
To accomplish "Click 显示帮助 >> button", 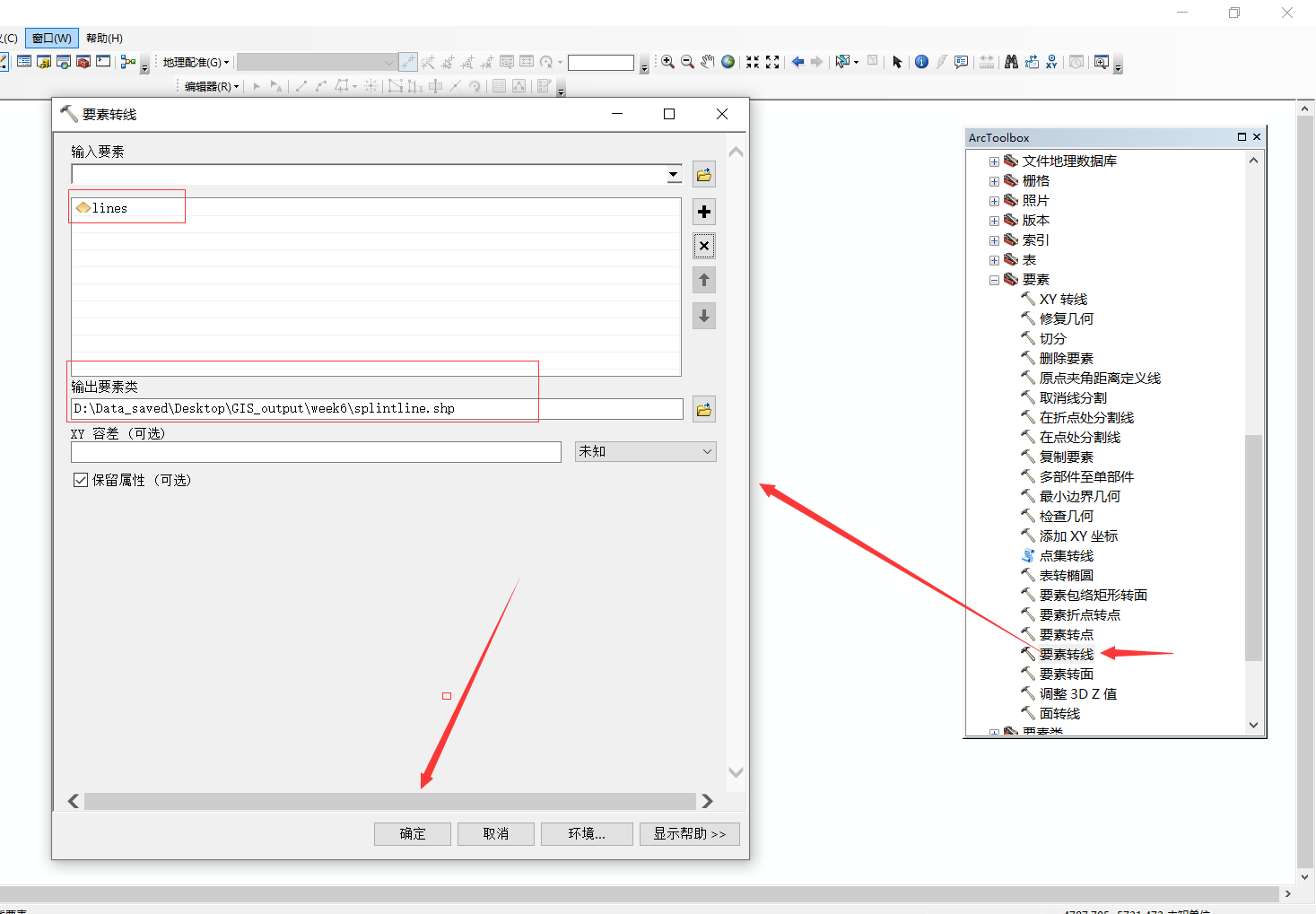I will click(x=690, y=833).
